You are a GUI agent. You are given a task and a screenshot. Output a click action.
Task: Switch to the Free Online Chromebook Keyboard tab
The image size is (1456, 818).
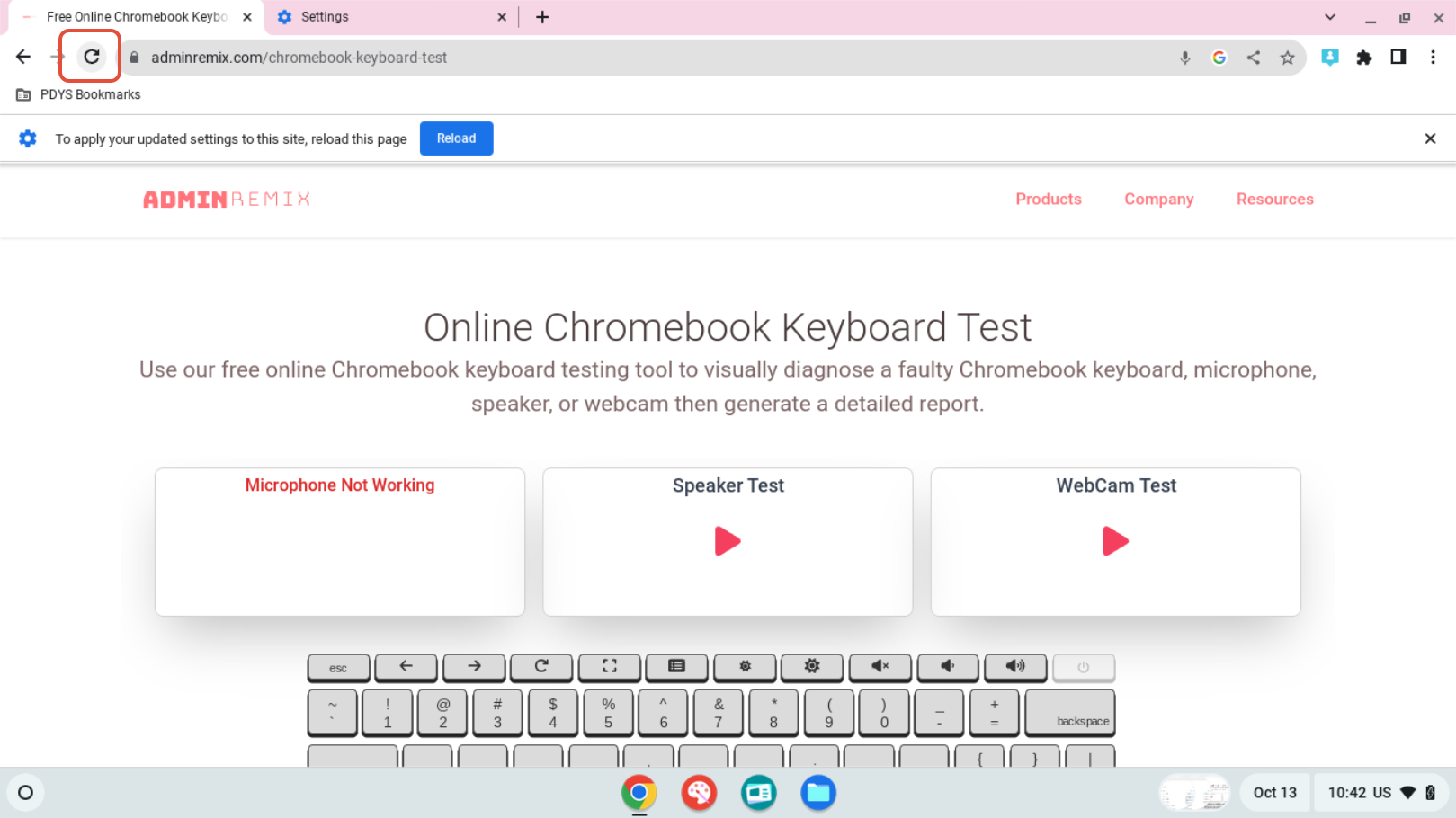(x=135, y=17)
